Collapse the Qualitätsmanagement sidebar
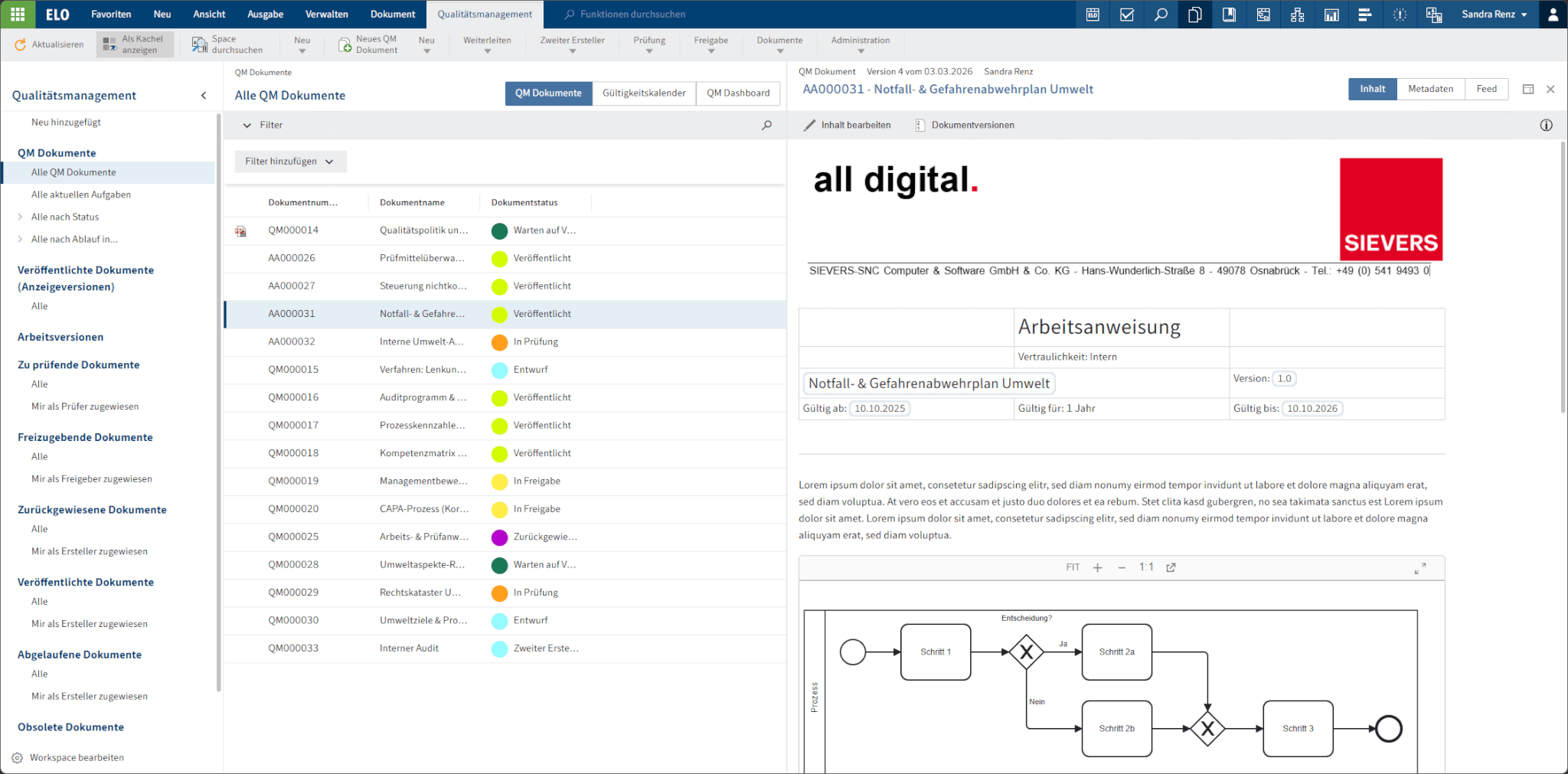The image size is (1568, 774). (204, 96)
